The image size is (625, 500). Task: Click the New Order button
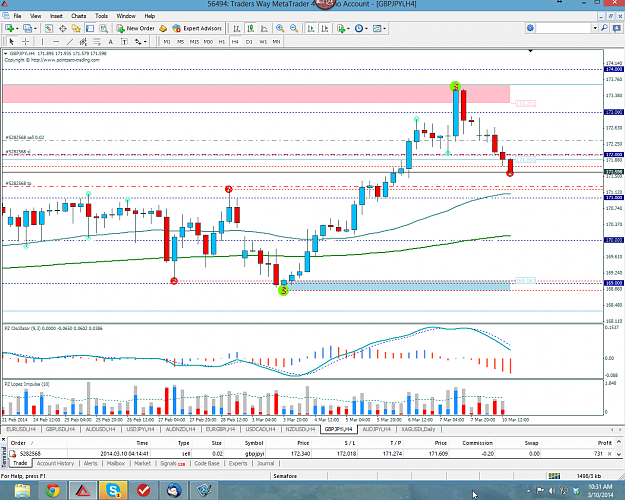click(135, 28)
